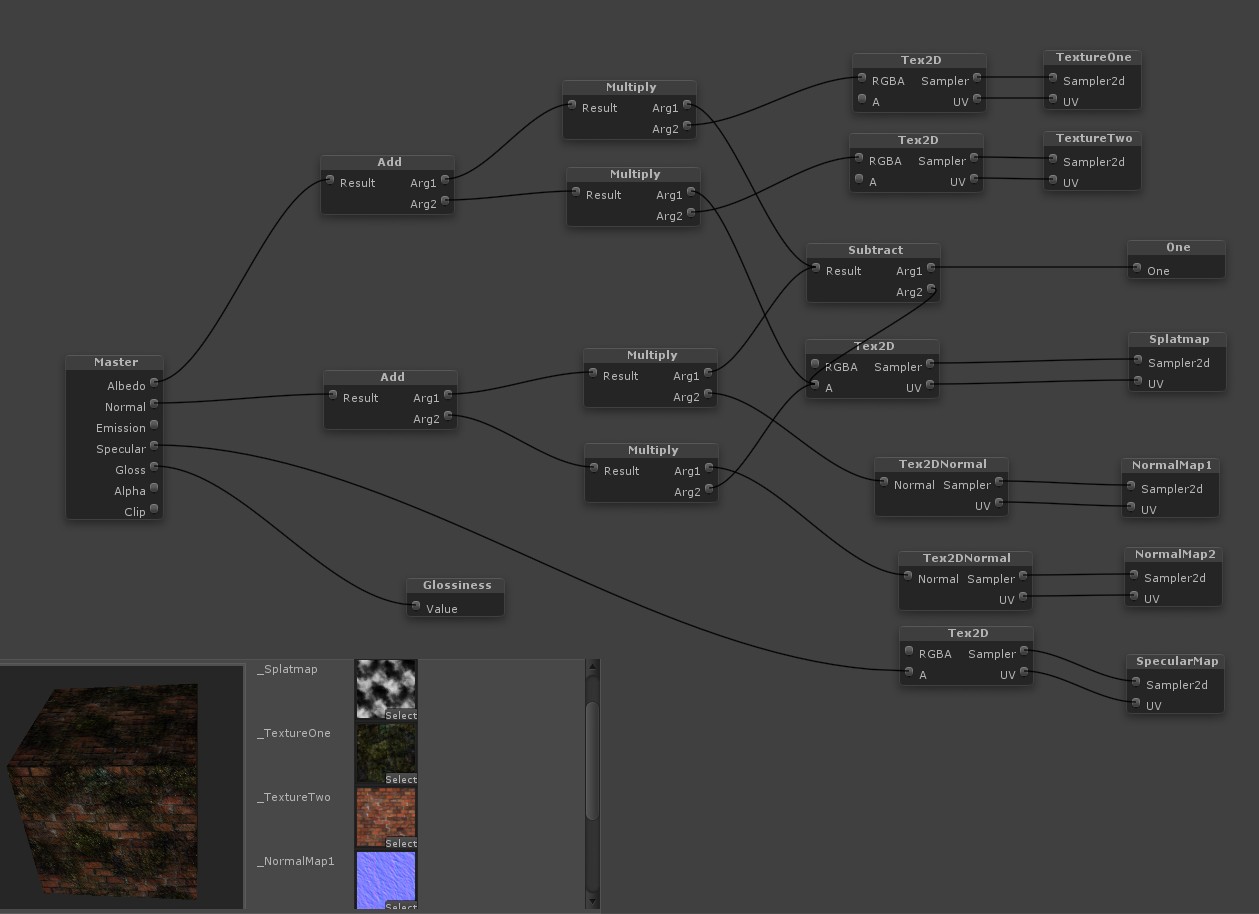Click the Clip input socket on Master node
The height and width of the screenshot is (914, 1259).
point(155,510)
